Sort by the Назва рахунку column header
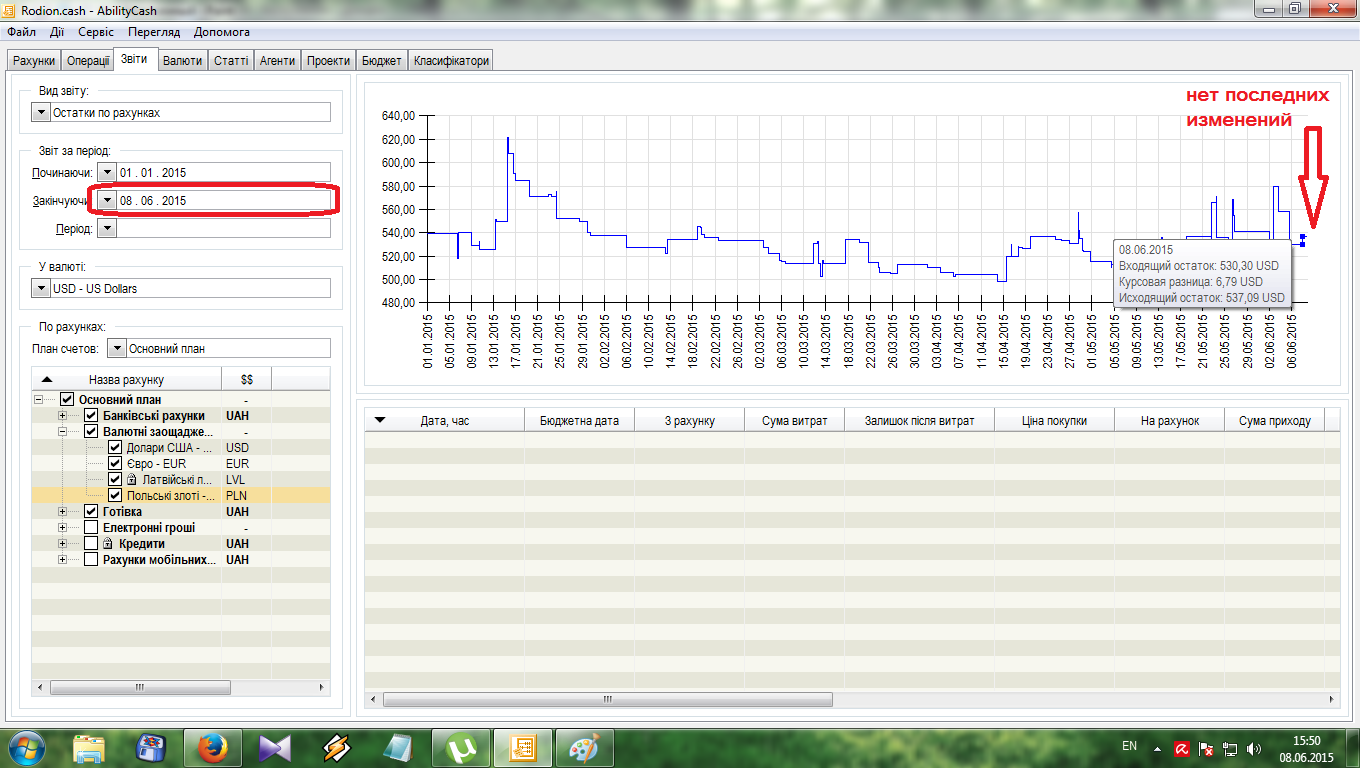The width and height of the screenshot is (1360, 768). [x=126, y=380]
